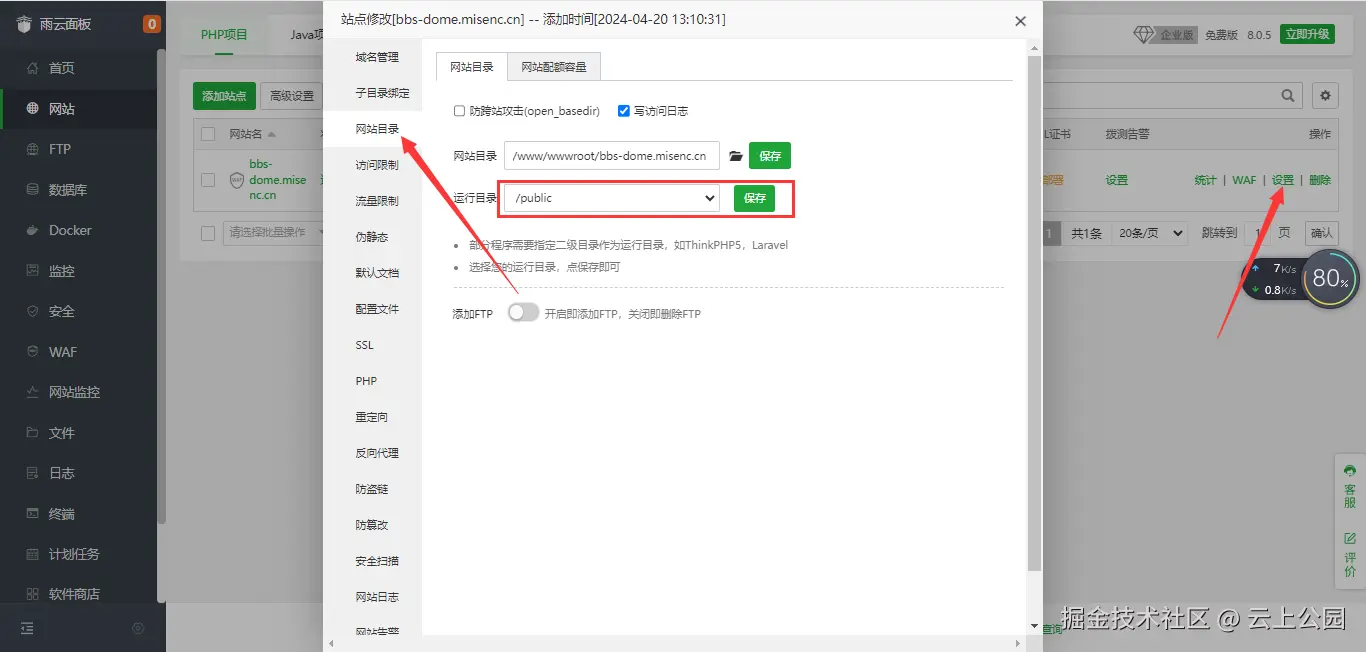Click 保存 next to 运行目录 dropdown
This screenshot has height=652, width=1366.
point(755,198)
